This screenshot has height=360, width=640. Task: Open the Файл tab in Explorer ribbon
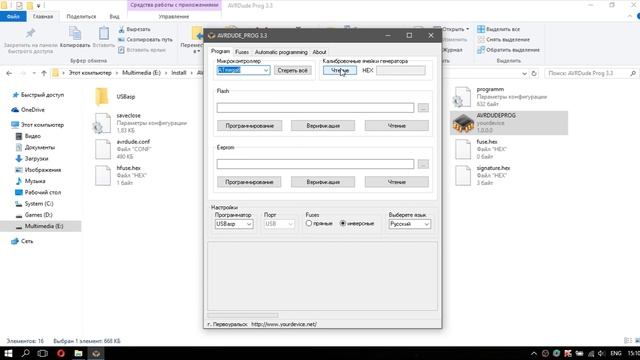pyautogui.click(x=13, y=17)
